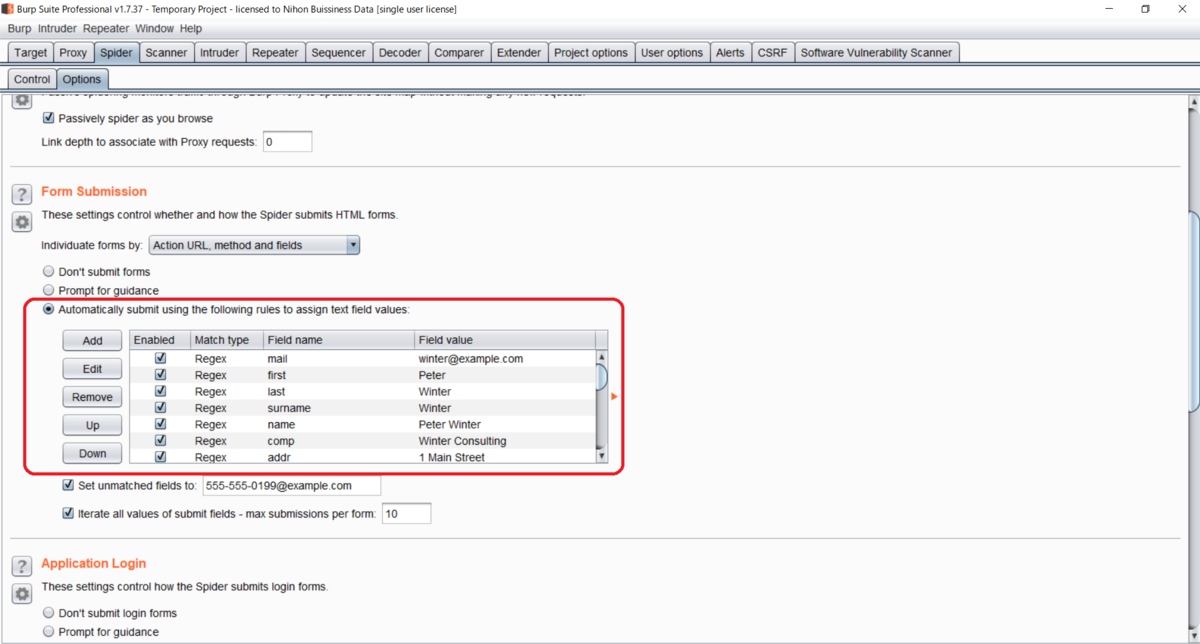1200x644 pixels.
Task: Select Prompt for guidance under Form Submission
Action: point(49,290)
